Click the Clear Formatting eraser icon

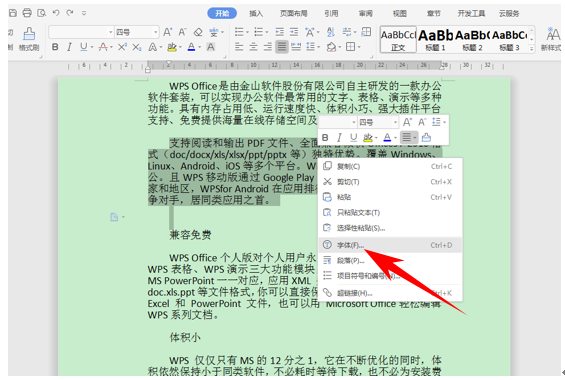[198, 32]
